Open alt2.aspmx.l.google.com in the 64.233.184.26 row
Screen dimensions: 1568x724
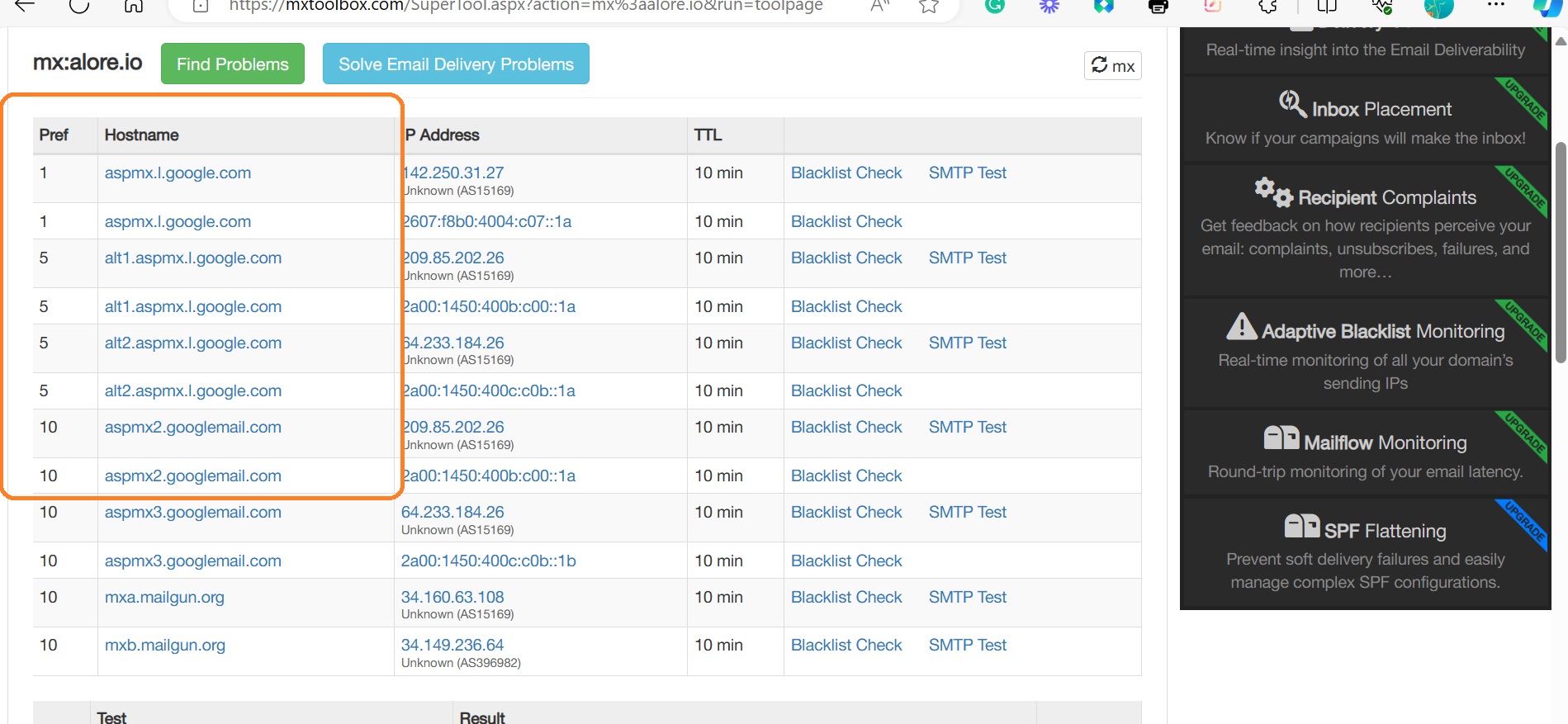(x=193, y=343)
